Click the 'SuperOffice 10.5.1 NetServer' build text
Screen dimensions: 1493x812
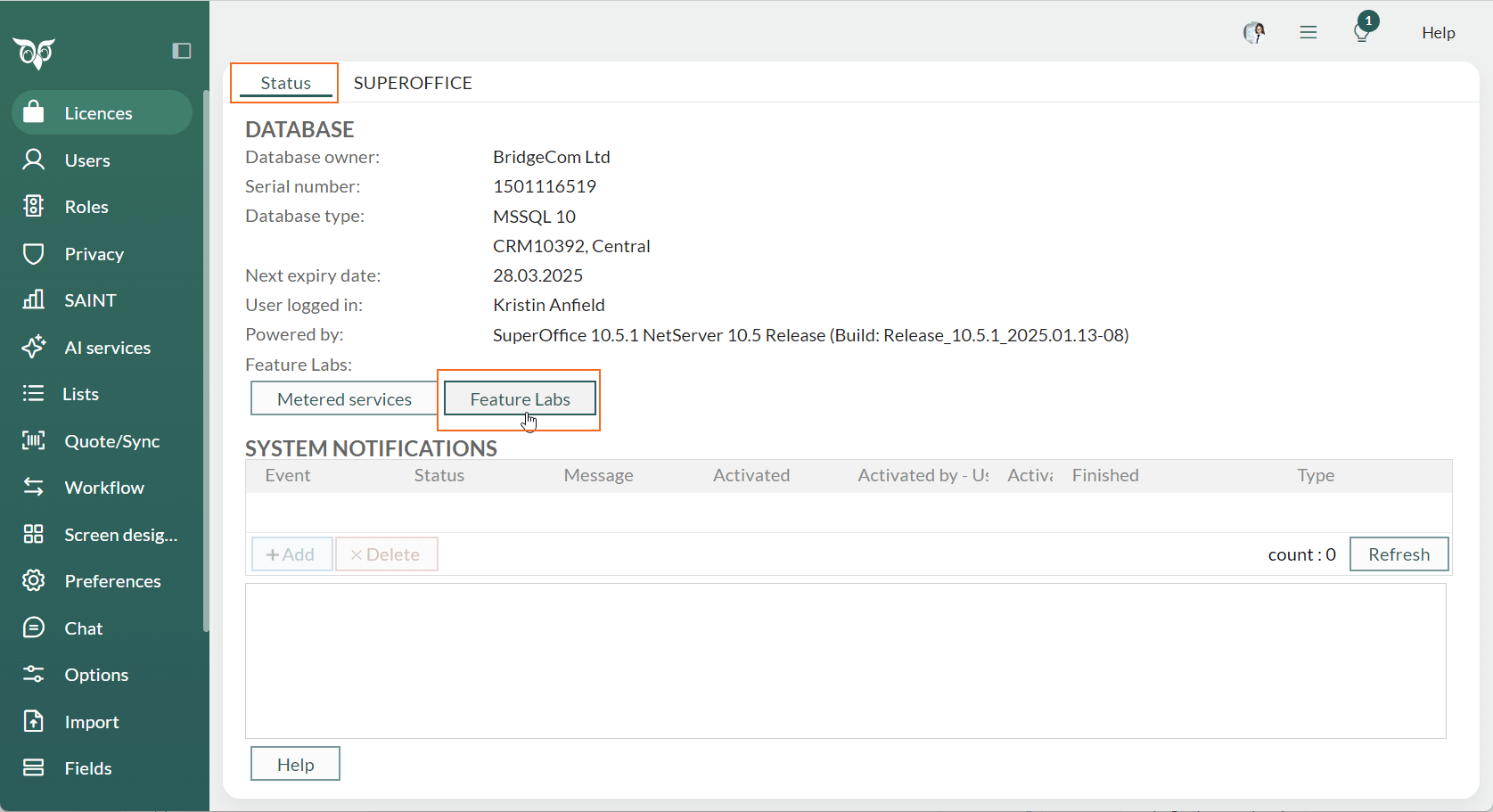pos(811,335)
